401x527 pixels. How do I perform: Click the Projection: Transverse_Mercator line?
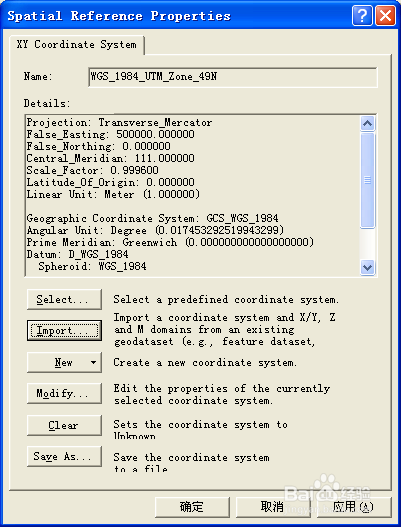[x=119, y=122]
